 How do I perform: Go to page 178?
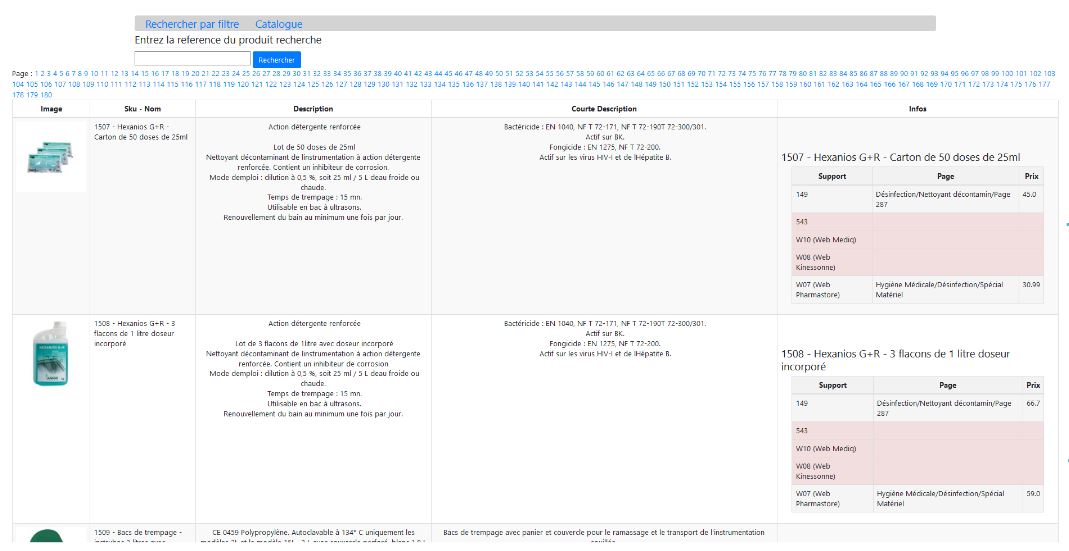(x=18, y=95)
